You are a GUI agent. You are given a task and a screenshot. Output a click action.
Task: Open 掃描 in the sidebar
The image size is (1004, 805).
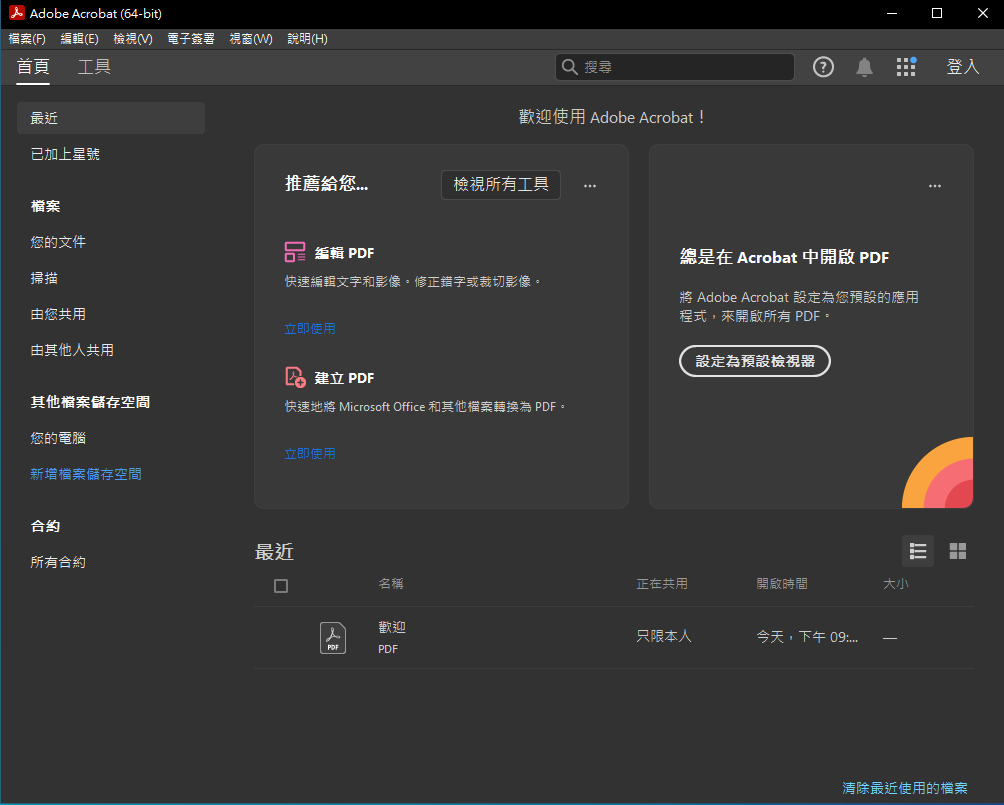point(44,278)
